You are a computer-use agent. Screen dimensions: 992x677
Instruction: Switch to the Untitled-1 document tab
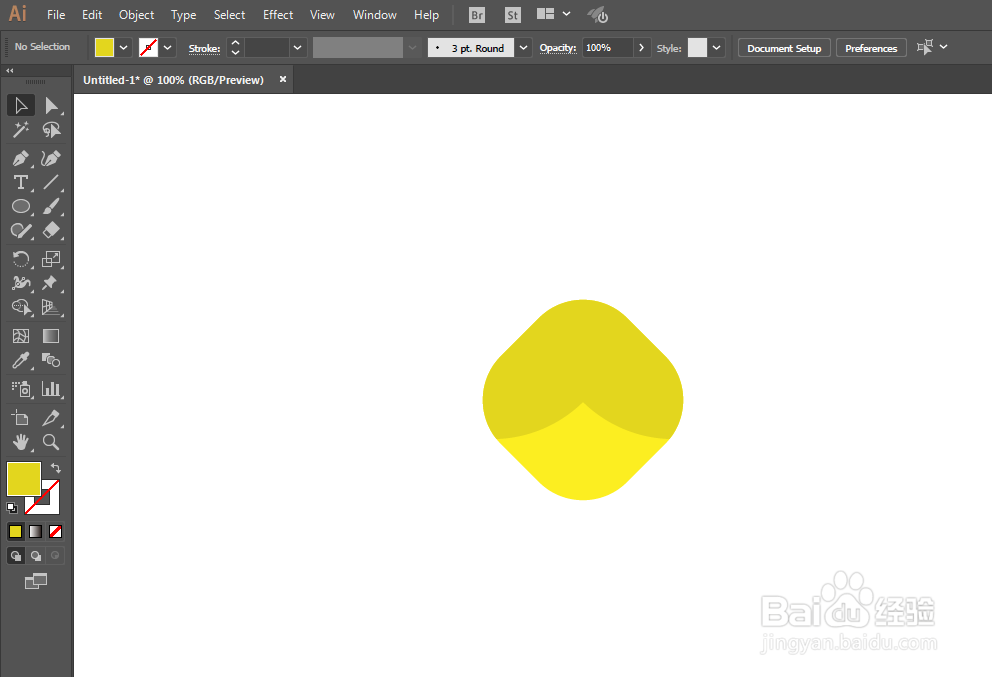coord(173,80)
